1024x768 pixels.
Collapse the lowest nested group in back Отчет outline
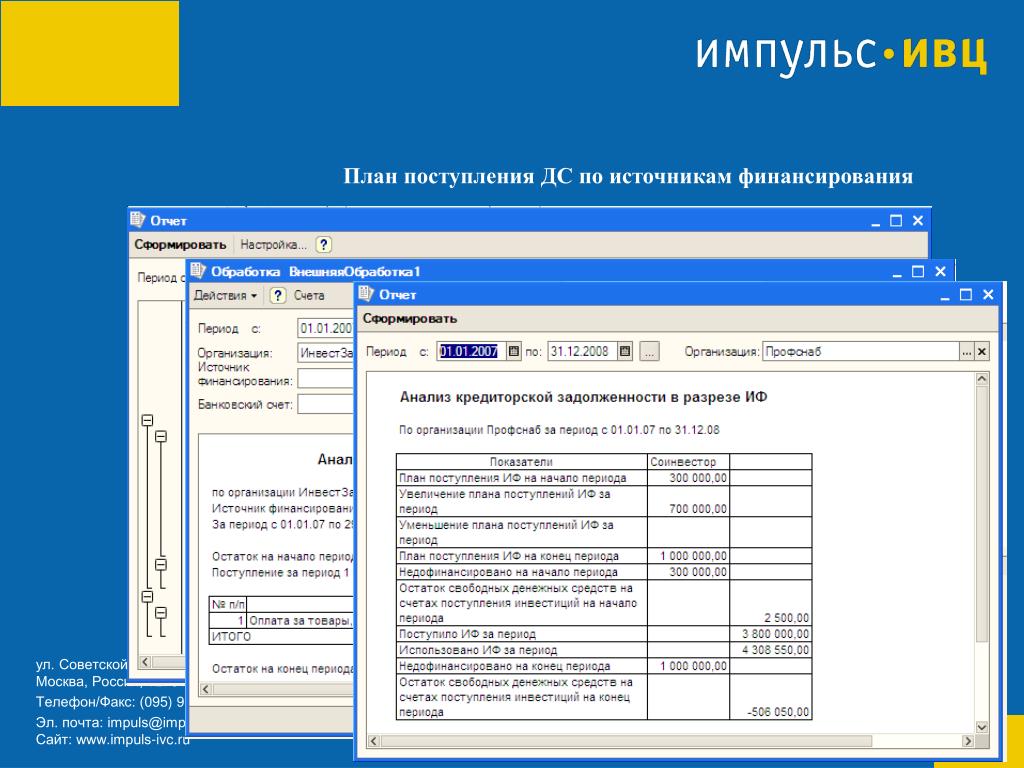coord(161,613)
